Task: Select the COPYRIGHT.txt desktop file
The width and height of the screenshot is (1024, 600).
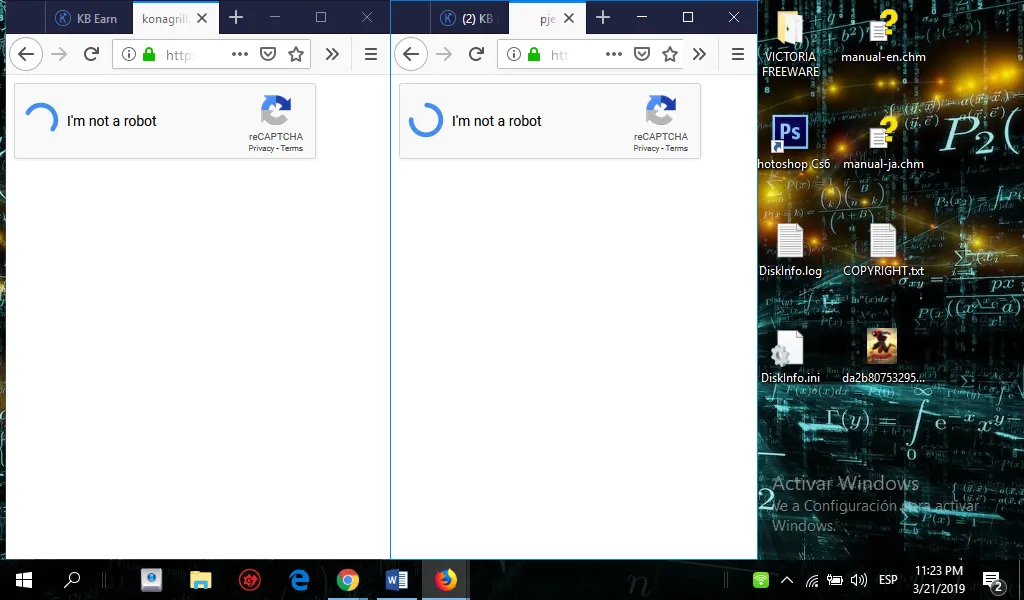Action: click(x=883, y=250)
